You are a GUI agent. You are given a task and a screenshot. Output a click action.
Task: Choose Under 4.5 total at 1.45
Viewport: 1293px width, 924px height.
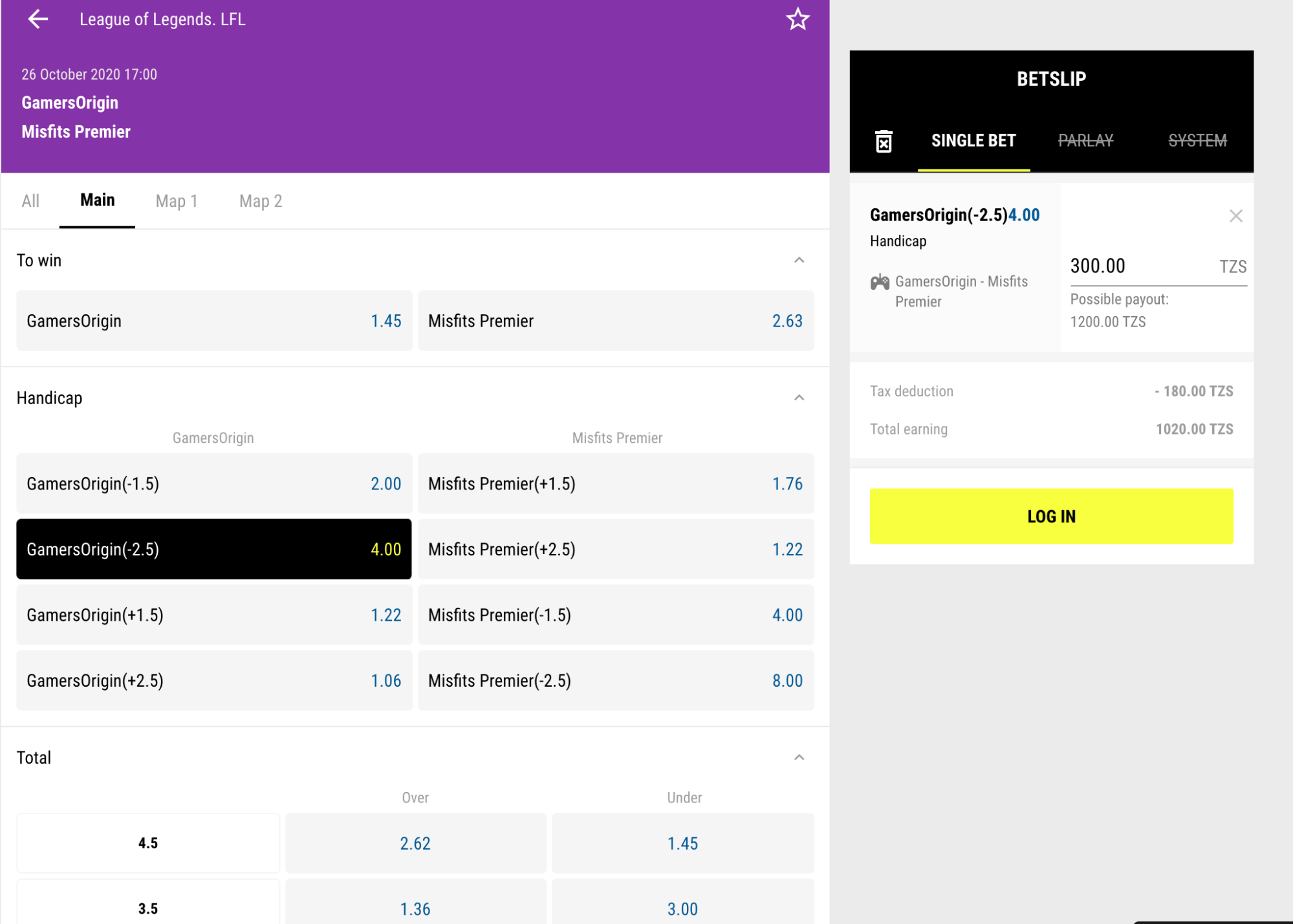click(682, 843)
